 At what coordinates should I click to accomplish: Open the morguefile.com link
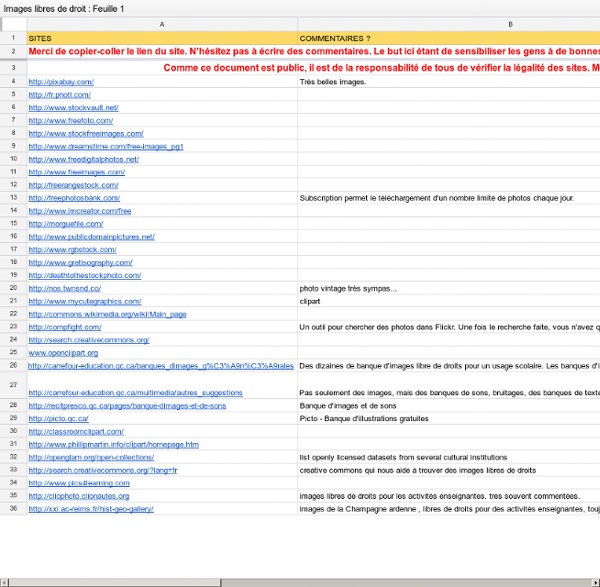pyautogui.click(x=66, y=224)
